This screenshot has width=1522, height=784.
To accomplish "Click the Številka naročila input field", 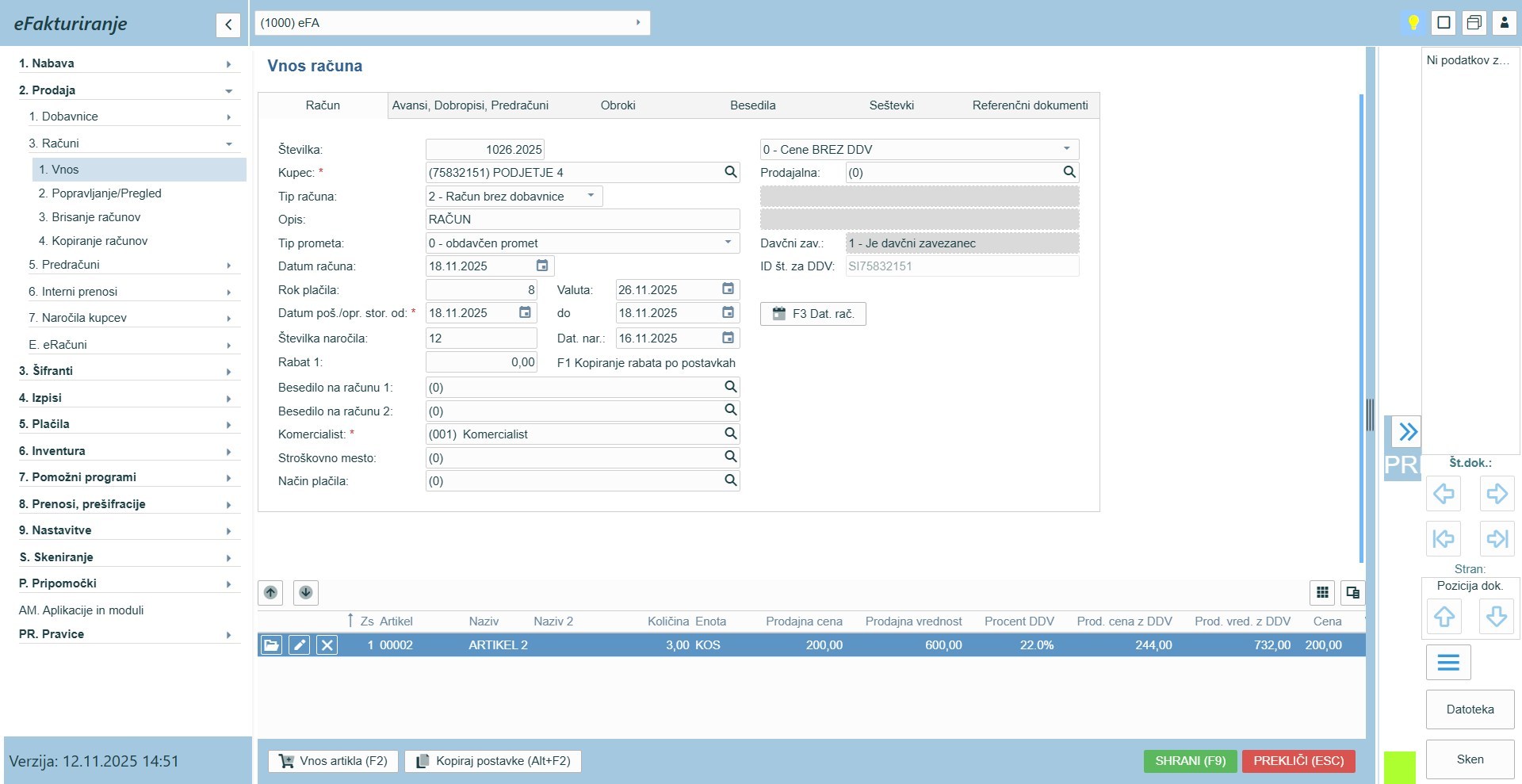I will pyautogui.click(x=481, y=338).
